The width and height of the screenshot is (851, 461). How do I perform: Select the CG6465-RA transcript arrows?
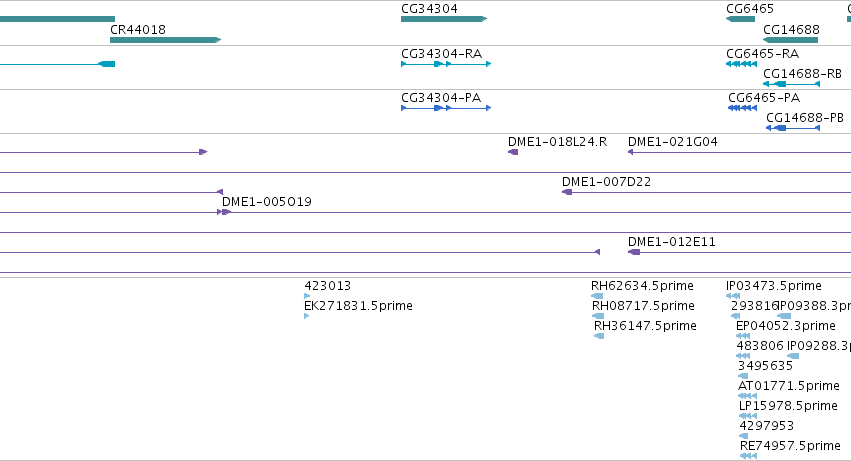point(741,64)
